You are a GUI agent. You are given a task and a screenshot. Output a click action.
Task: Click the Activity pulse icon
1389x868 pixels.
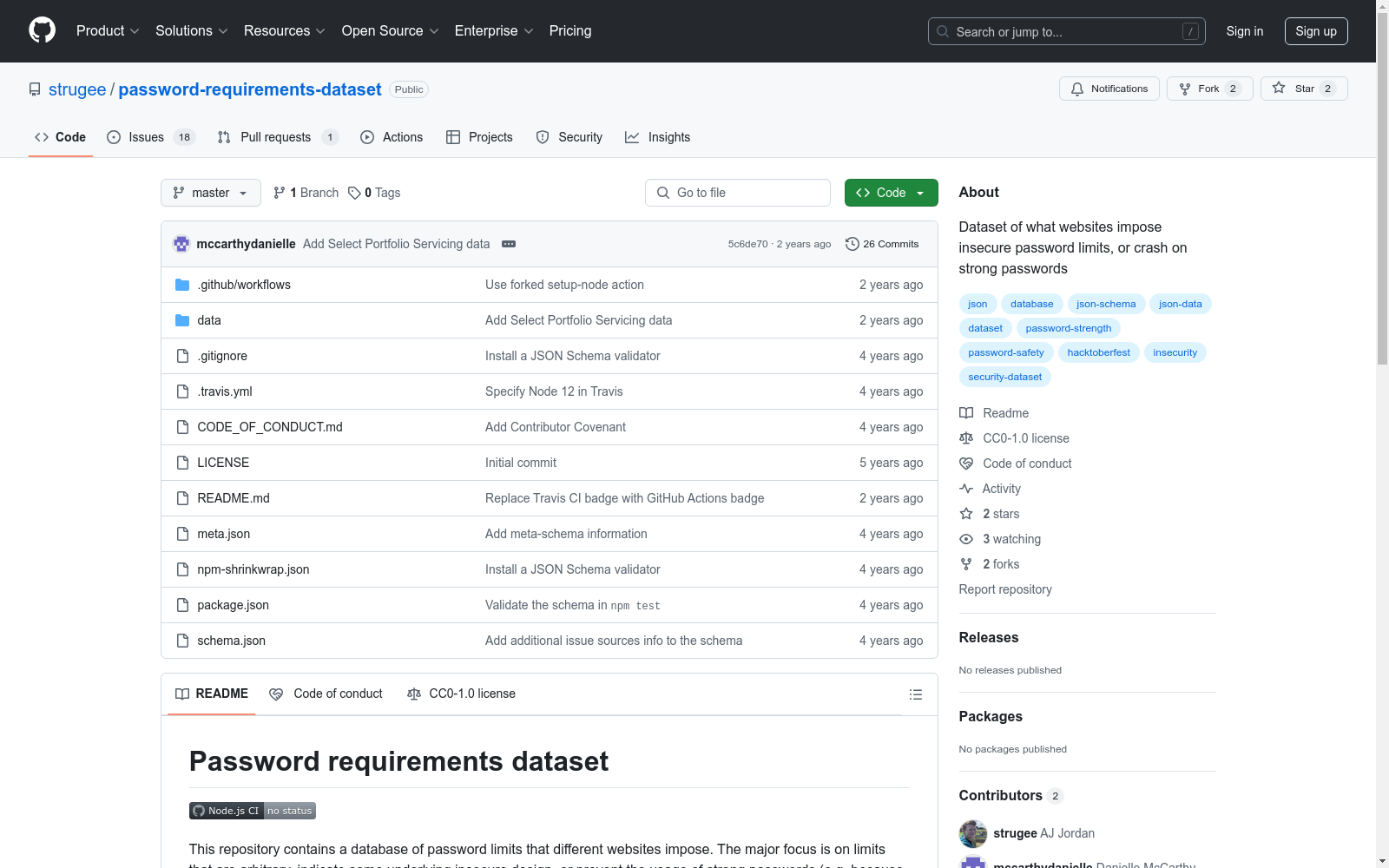(966, 489)
